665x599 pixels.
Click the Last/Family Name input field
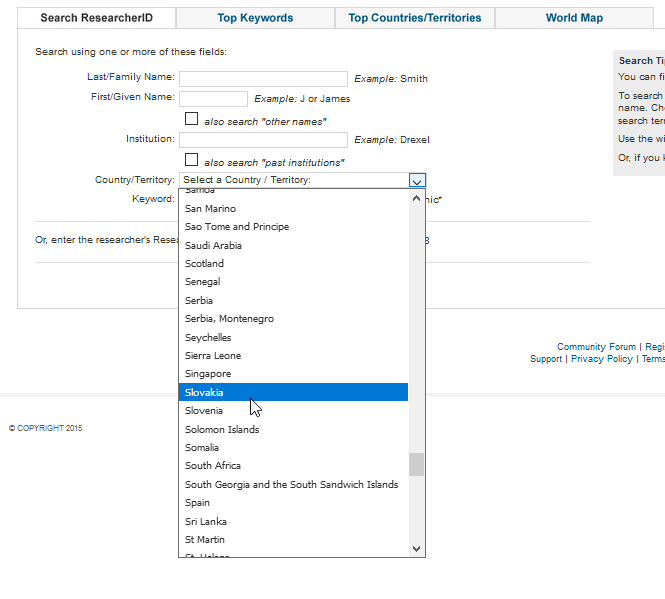coord(263,79)
